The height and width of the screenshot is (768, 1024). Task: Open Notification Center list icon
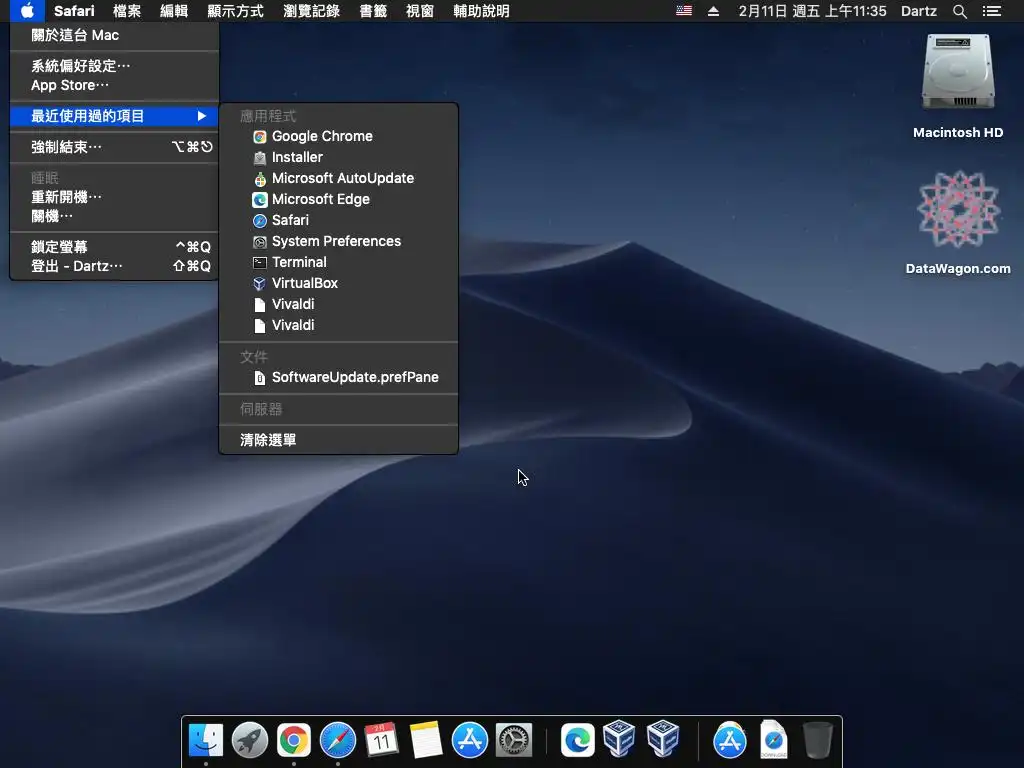992,11
